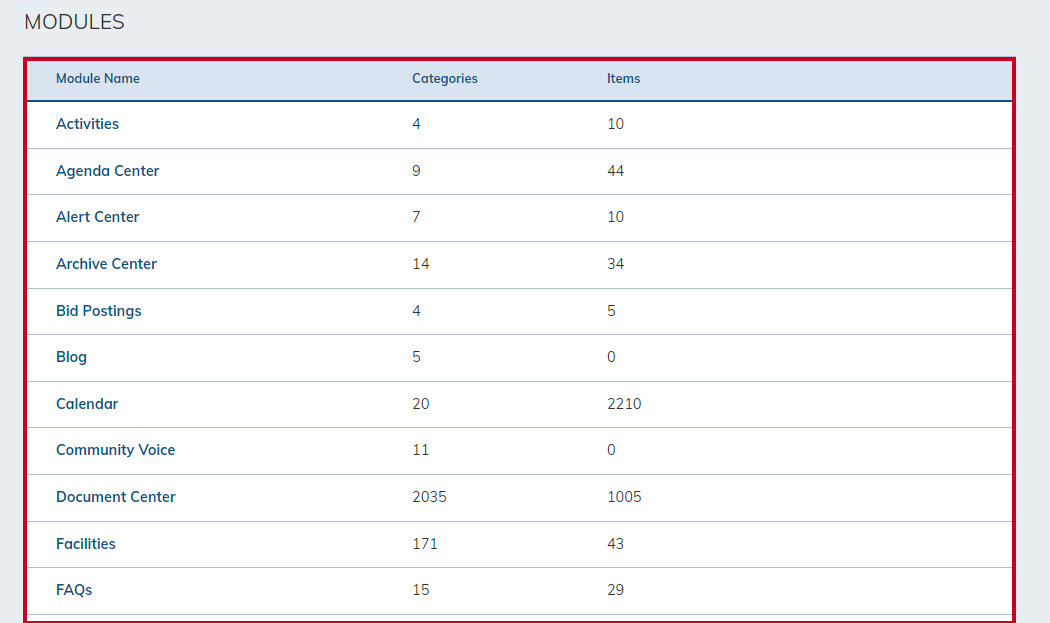This screenshot has width=1050, height=623.
Task: Open the Community Voice module
Action: tap(115, 450)
